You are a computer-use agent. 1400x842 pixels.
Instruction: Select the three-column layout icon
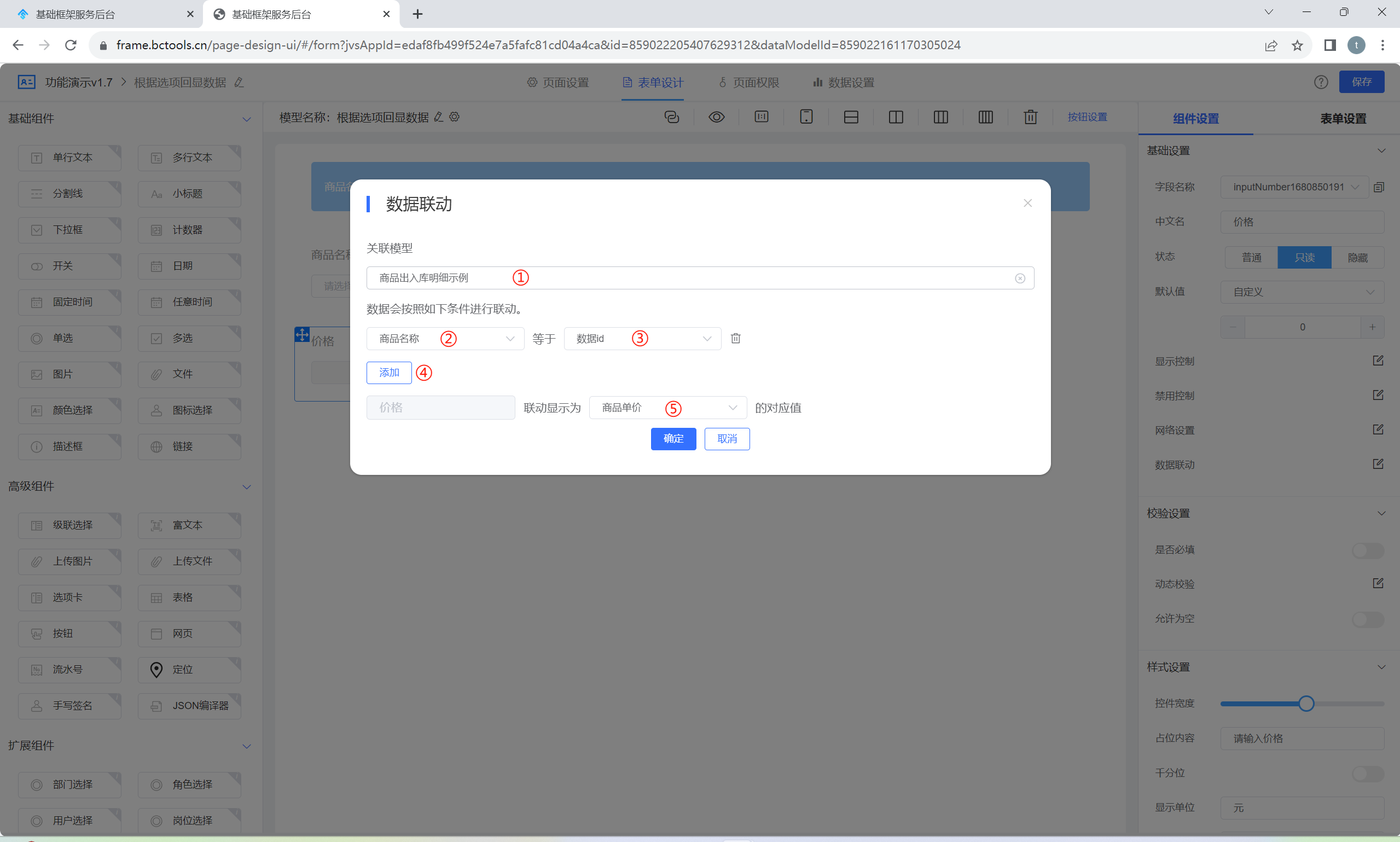940,117
